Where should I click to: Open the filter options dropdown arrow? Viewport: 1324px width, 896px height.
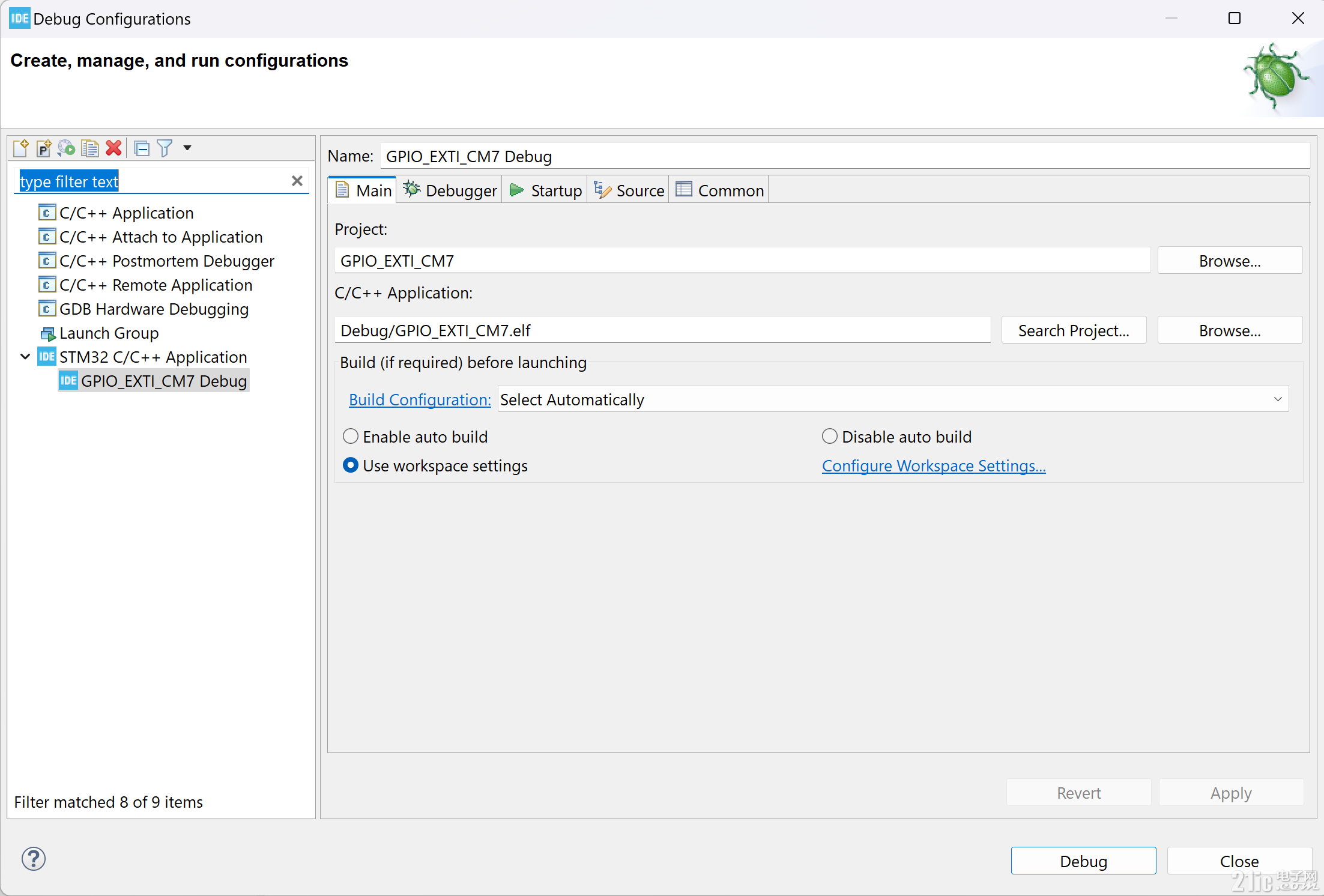[187, 148]
